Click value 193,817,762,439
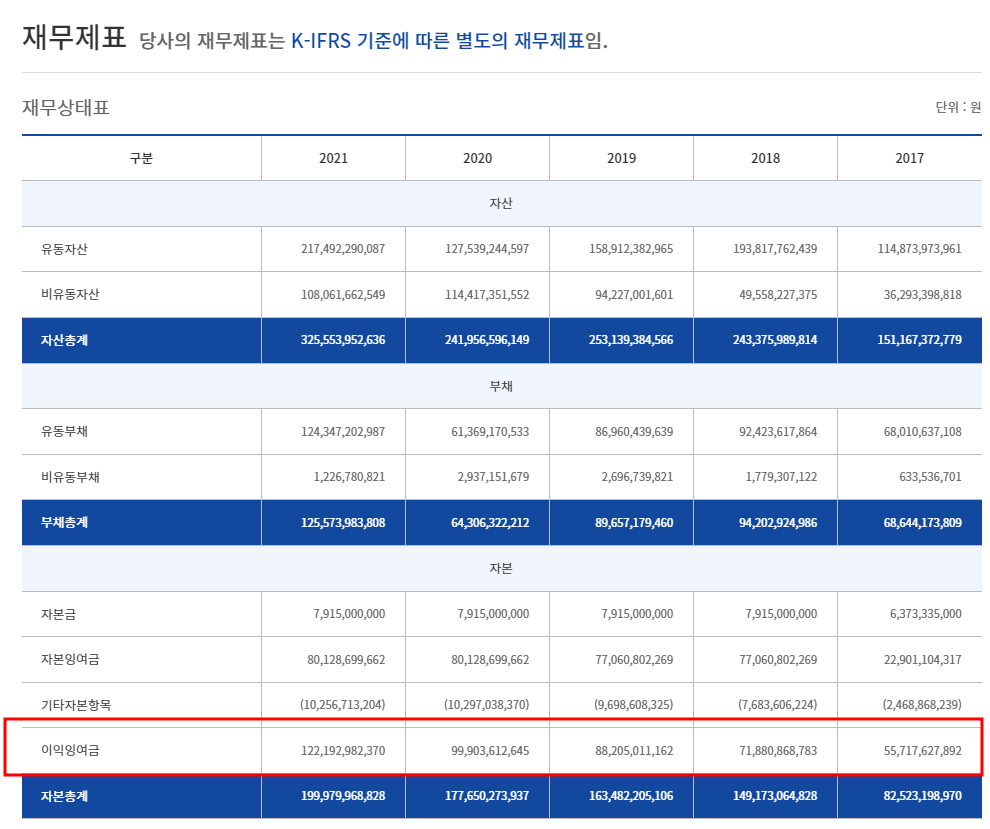The image size is (990, 829). 775,249
